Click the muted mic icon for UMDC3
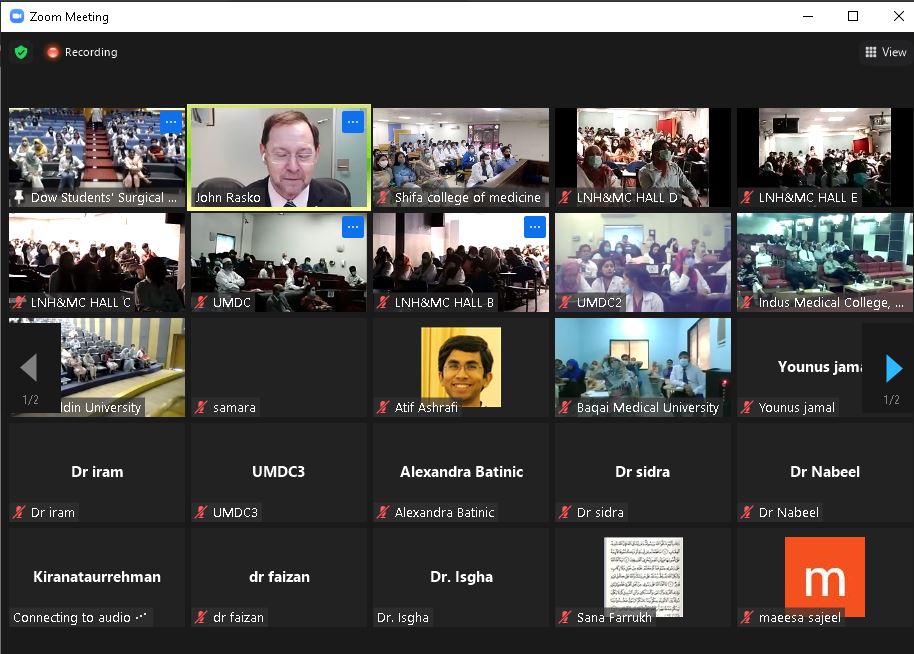 tap(201, 512)
